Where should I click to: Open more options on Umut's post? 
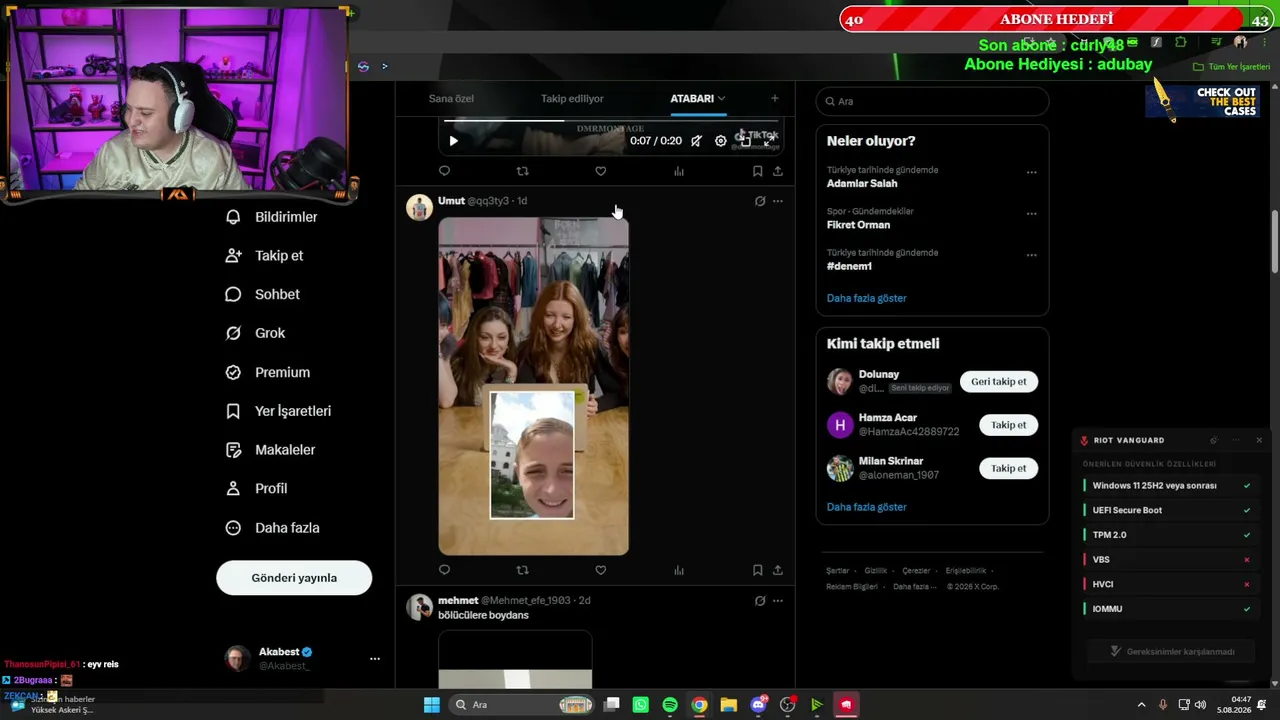[778, 201]
